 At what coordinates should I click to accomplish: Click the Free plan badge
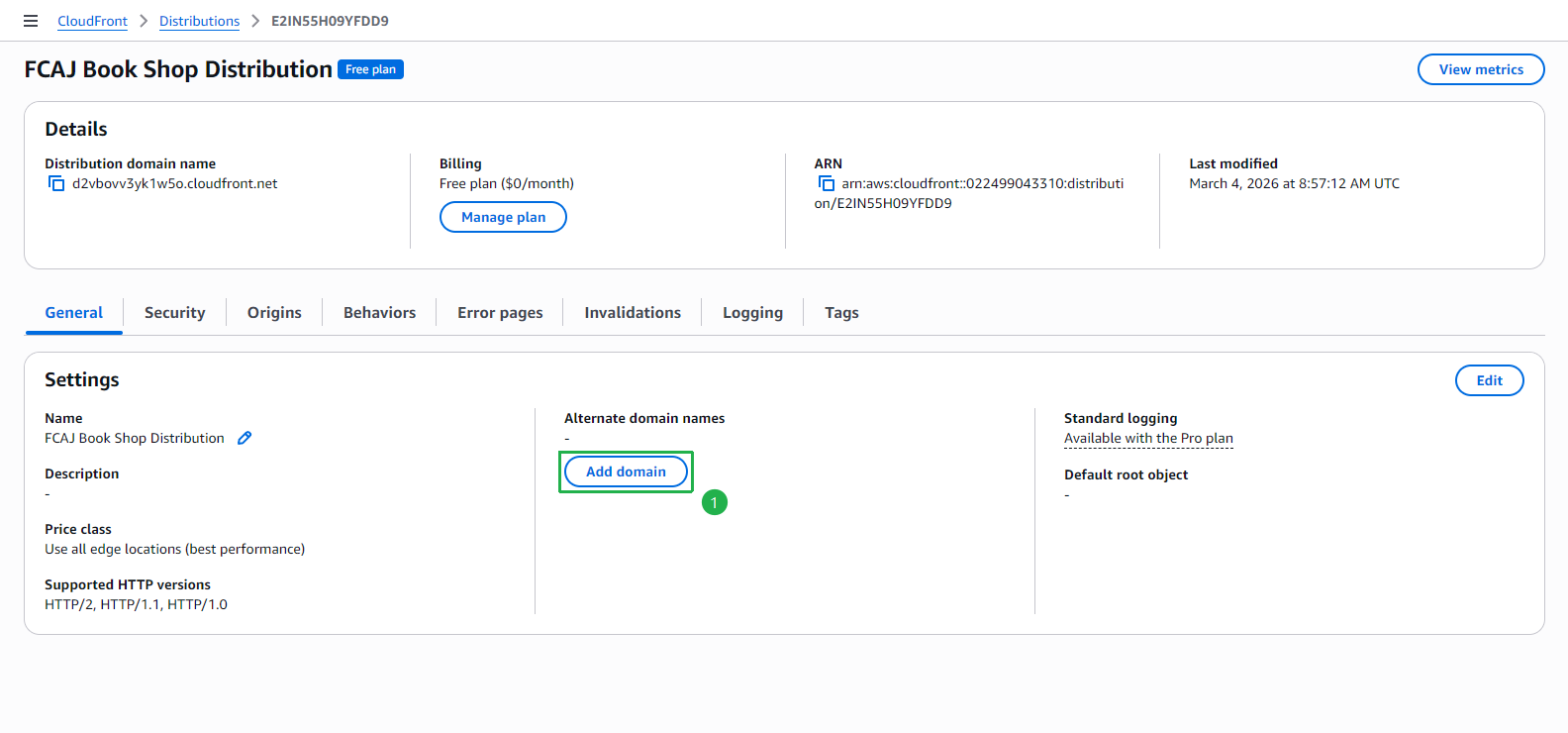[371, 69]
